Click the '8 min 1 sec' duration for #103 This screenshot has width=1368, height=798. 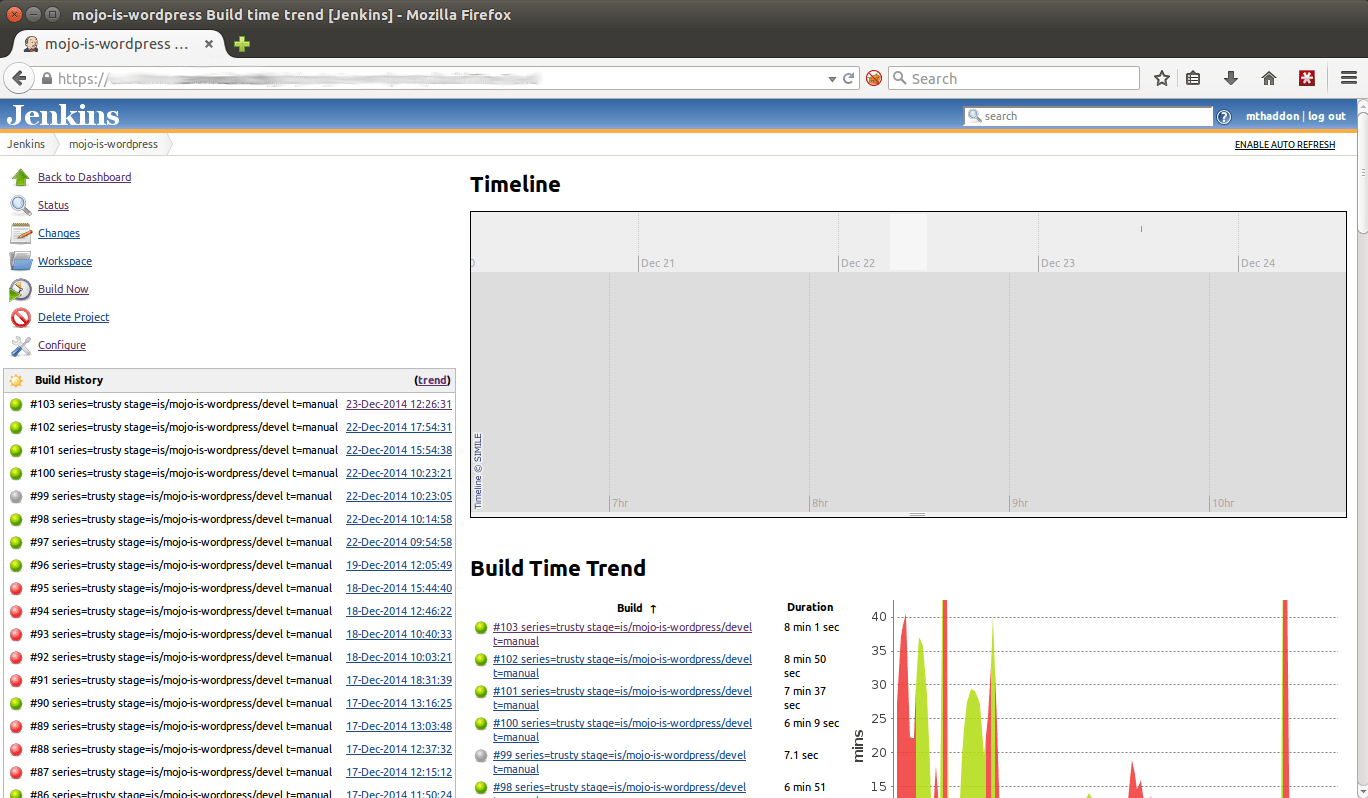tap(811, 628)
